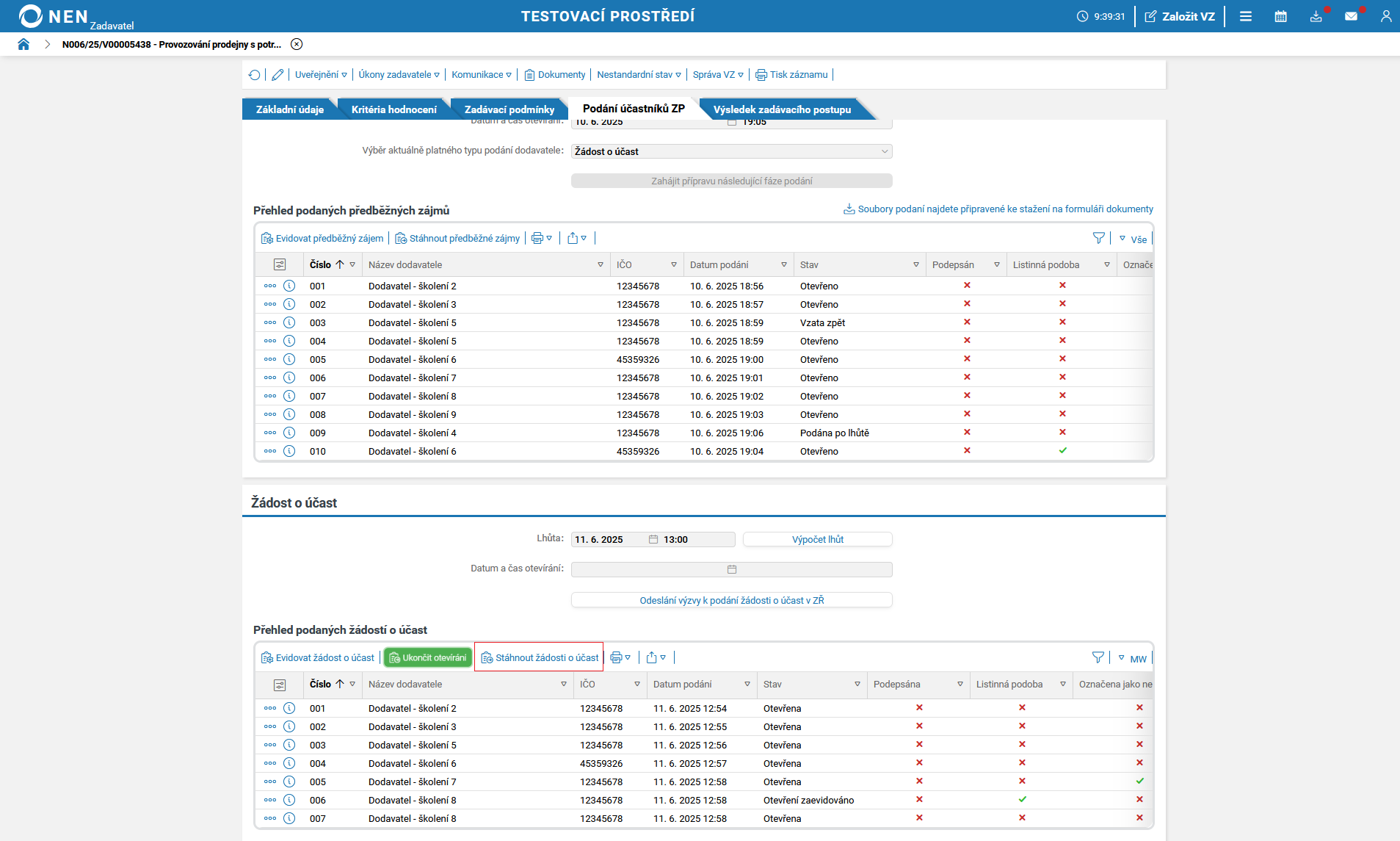The width and height of the screenshot is (1400, 841).
Task: Open the hamburger menu in header
Action: [x=1246, y=16]
